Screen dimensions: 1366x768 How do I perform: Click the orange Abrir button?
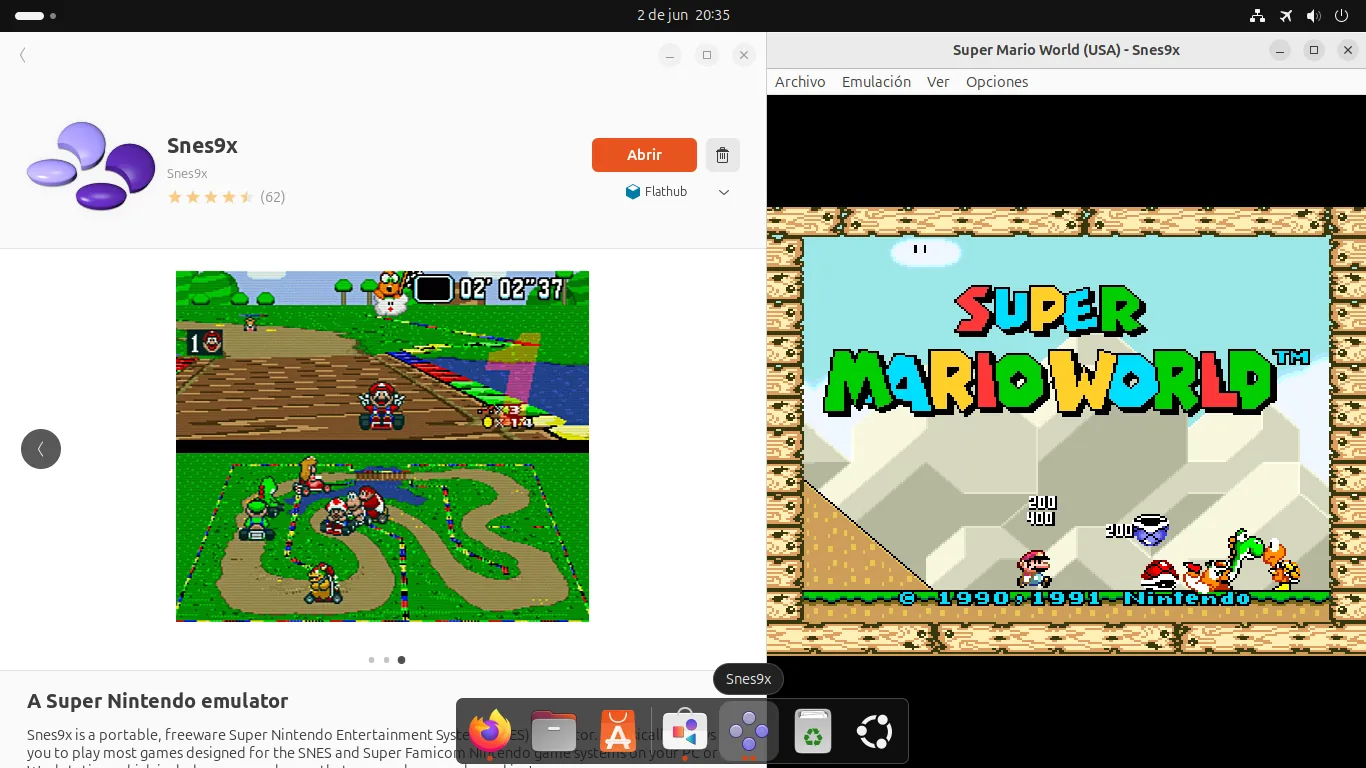[x=644, y=155]
